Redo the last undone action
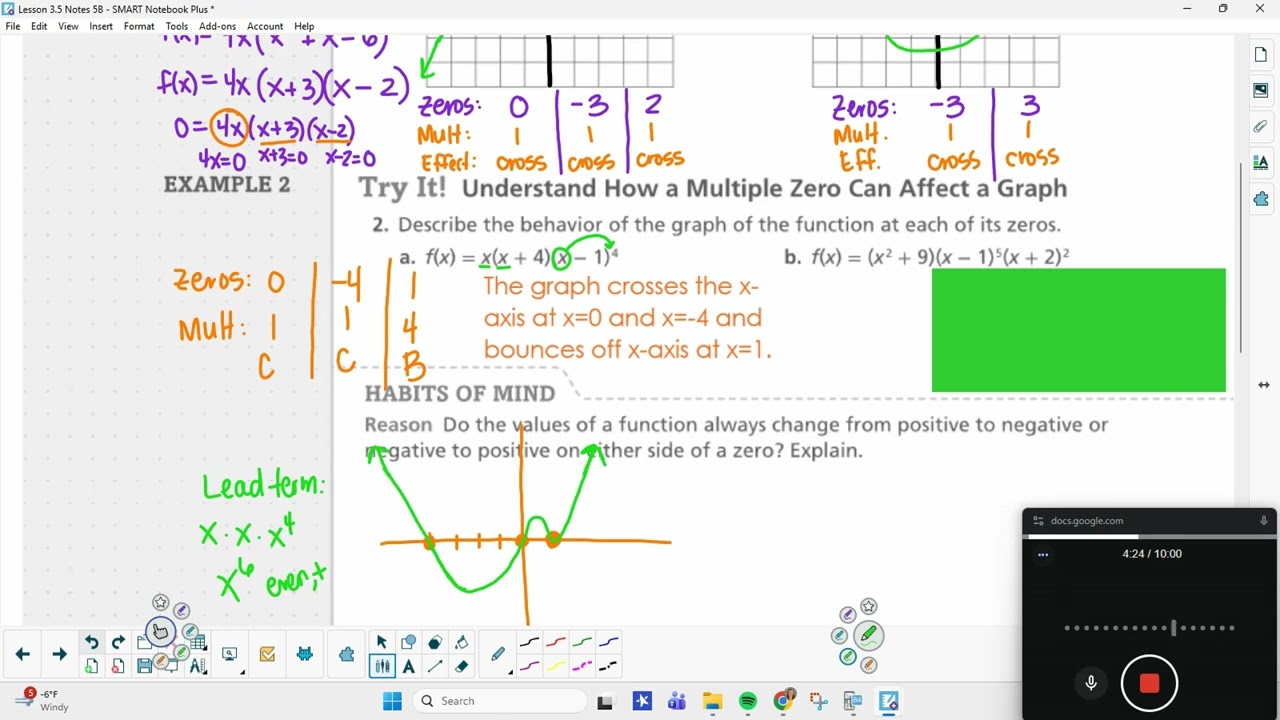The image size is (1280, 720). [118, 643]
